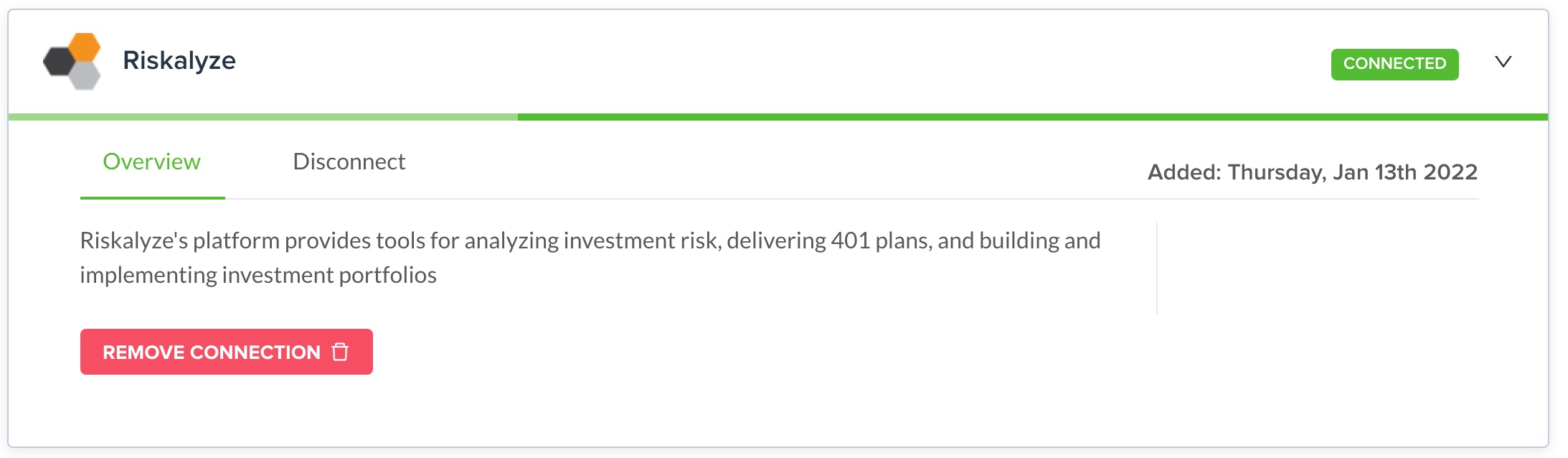Viewport: 1568px width, 458px height.
Task: Click the orange hexagon in the logo
Action: point(85,47)
